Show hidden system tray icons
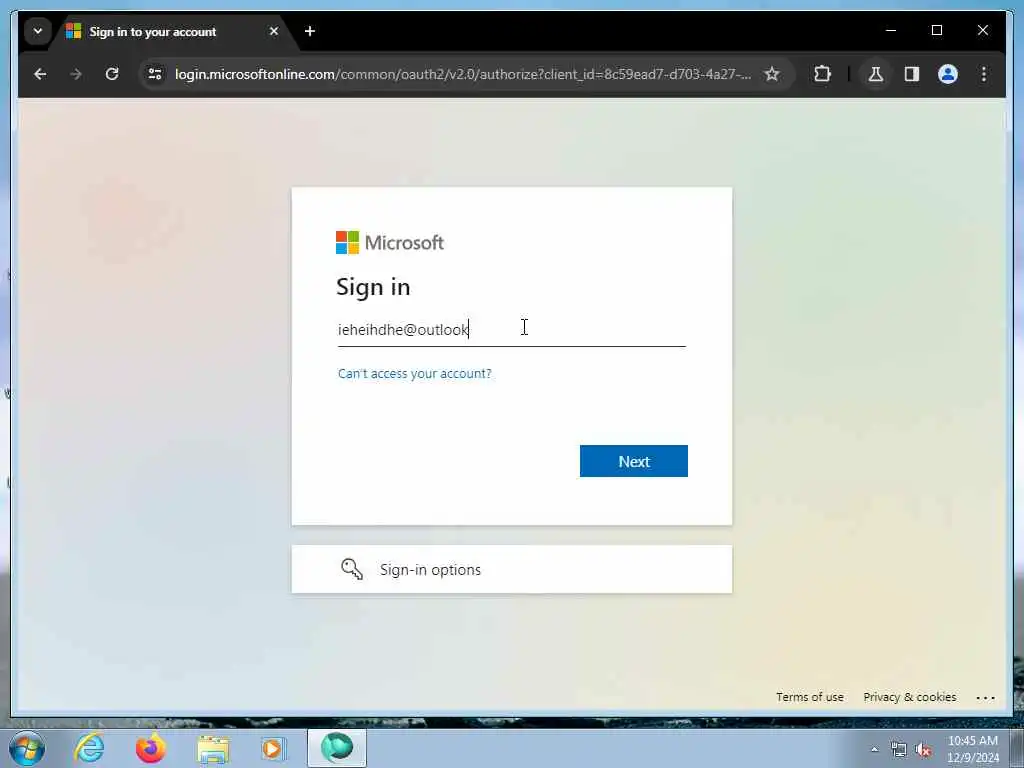 [874, 749]
